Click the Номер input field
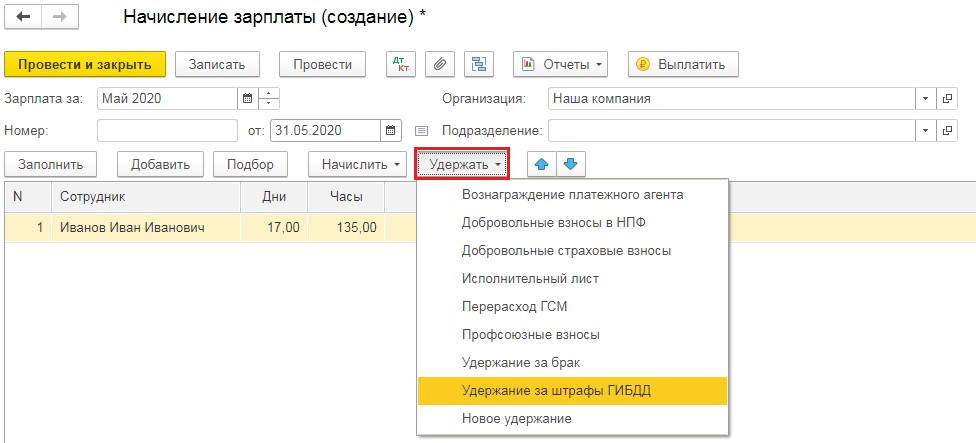Image resolution: width=976 pixels, height=443 pixels. pyautogui.click(x=166, y=130)
